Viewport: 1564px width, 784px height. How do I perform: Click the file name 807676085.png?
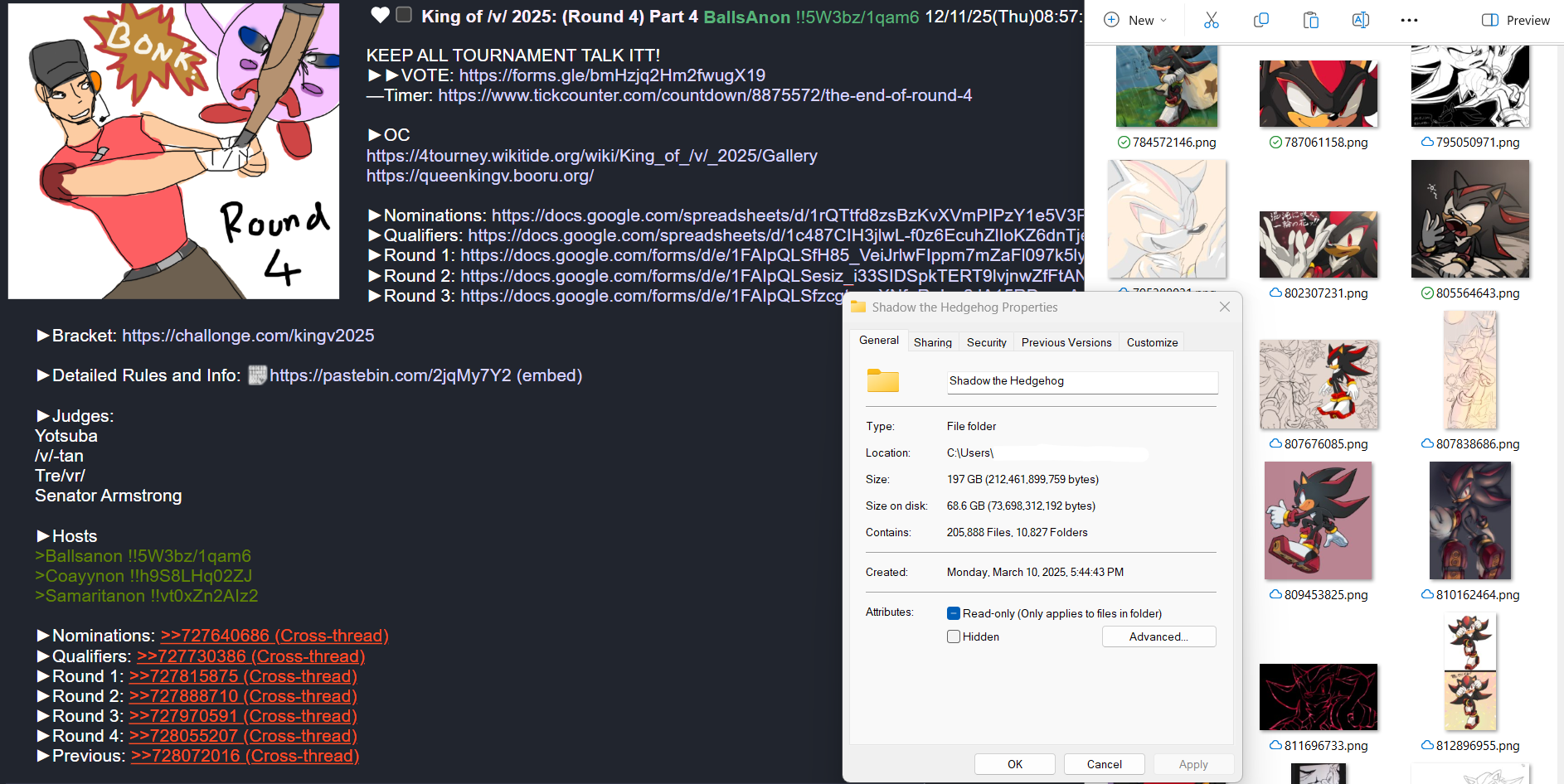(1326, 444)
